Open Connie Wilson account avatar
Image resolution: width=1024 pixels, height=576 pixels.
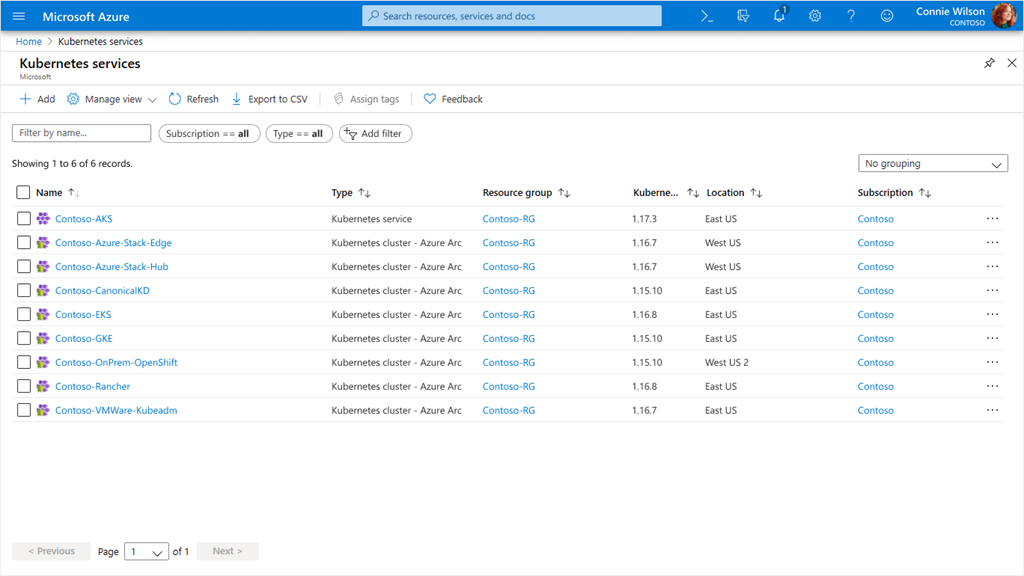click(x=1004, y=16)
